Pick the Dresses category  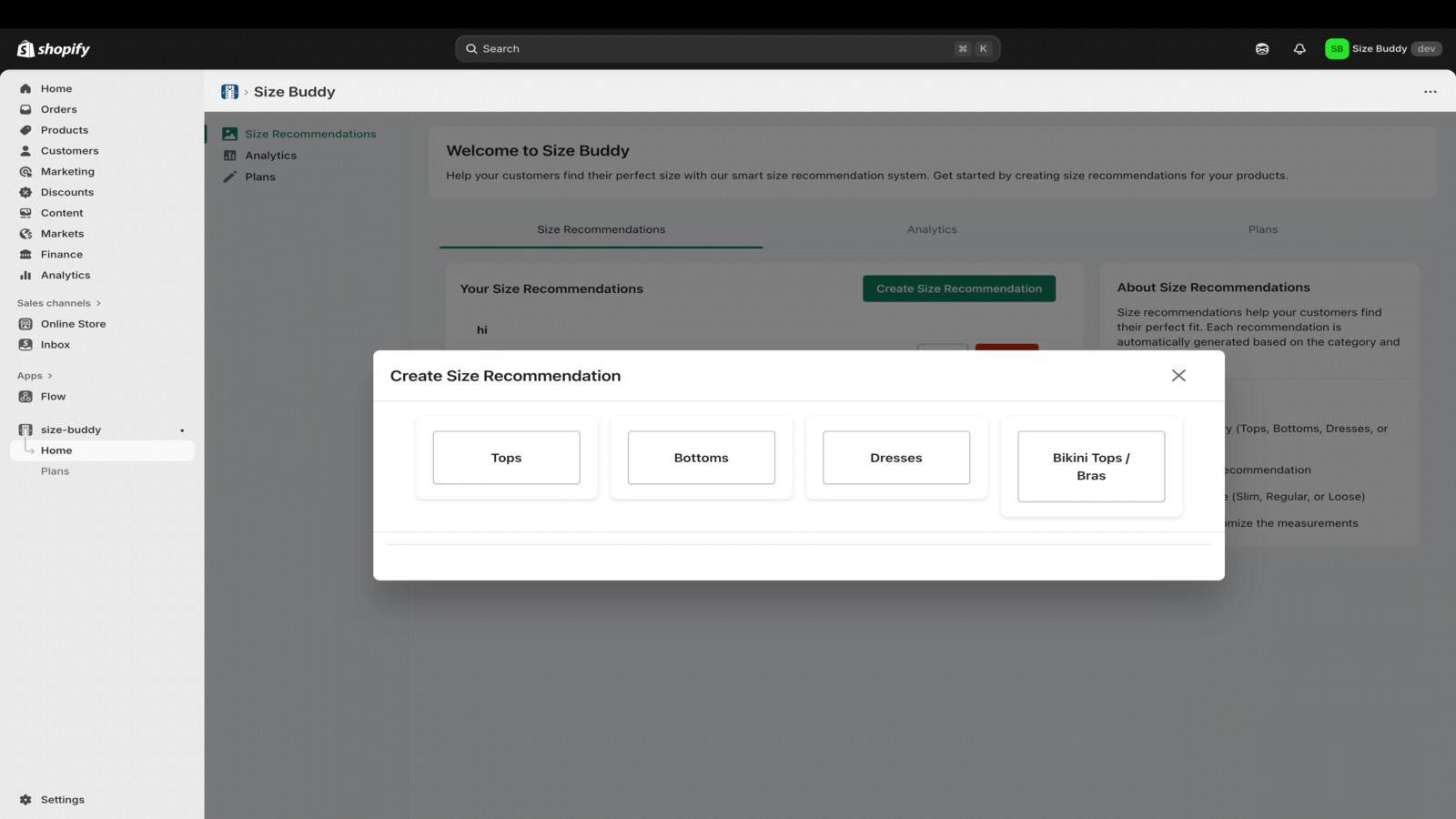(895, 458)
